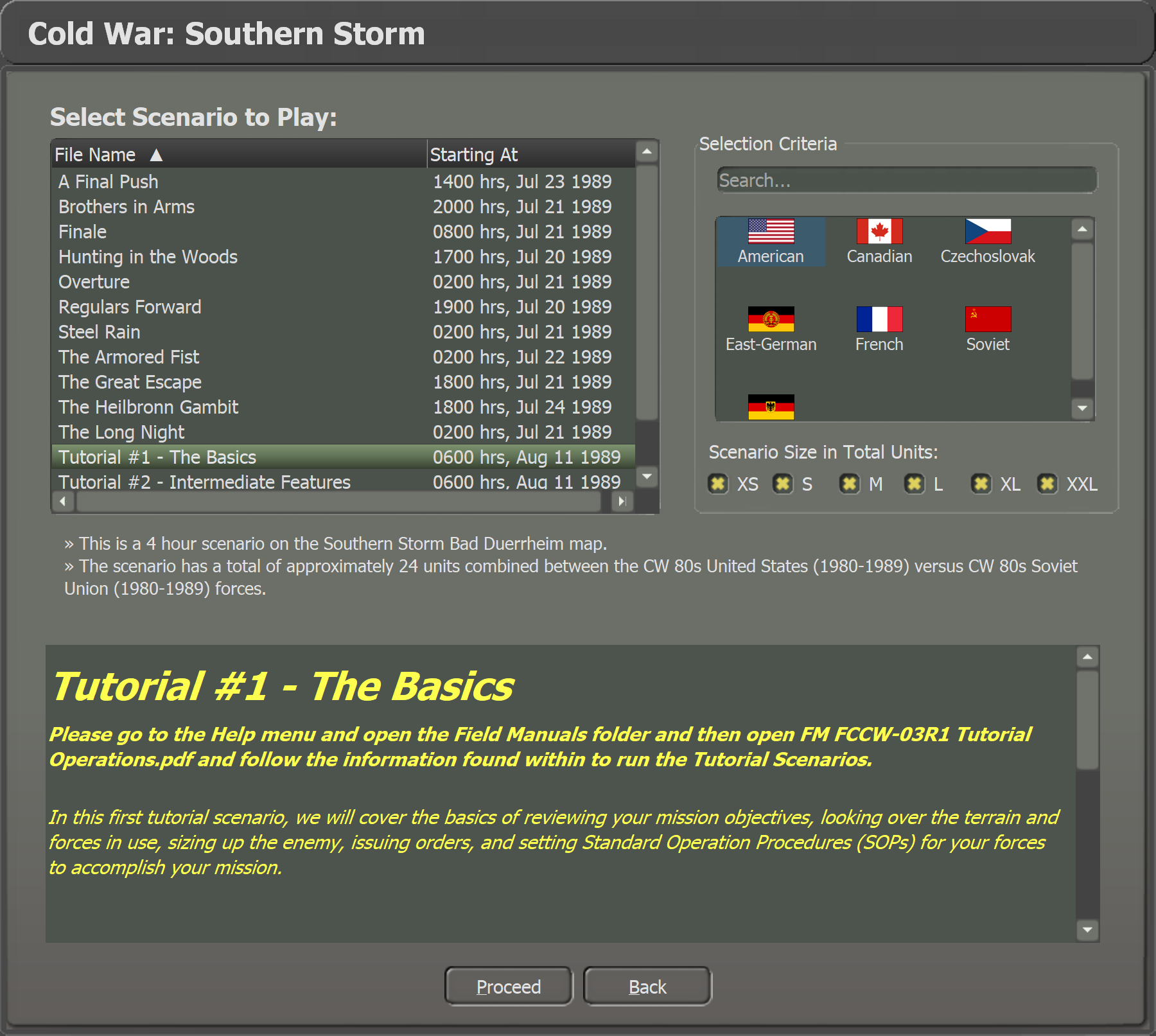Select scenario The Long Night

[x=344, y=432]
